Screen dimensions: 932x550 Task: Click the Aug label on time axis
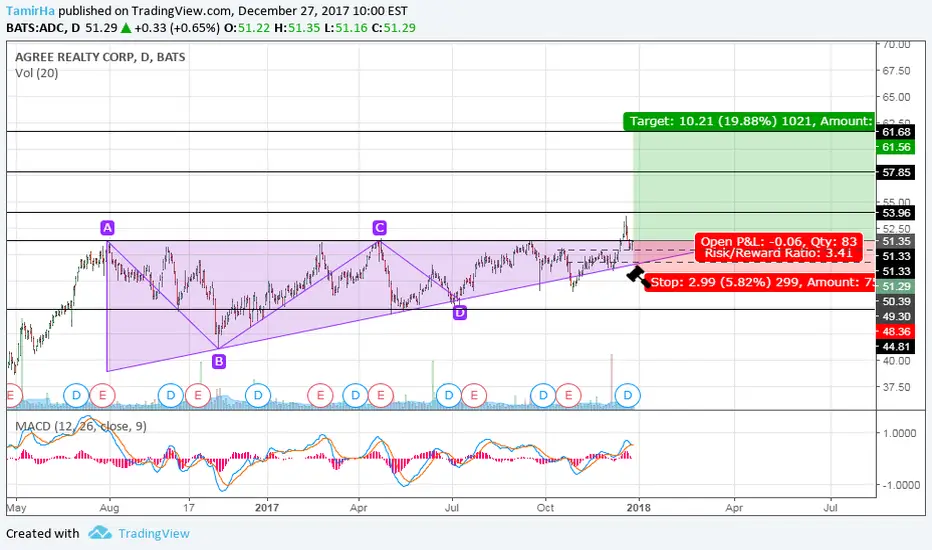click(x=109, y=508)
